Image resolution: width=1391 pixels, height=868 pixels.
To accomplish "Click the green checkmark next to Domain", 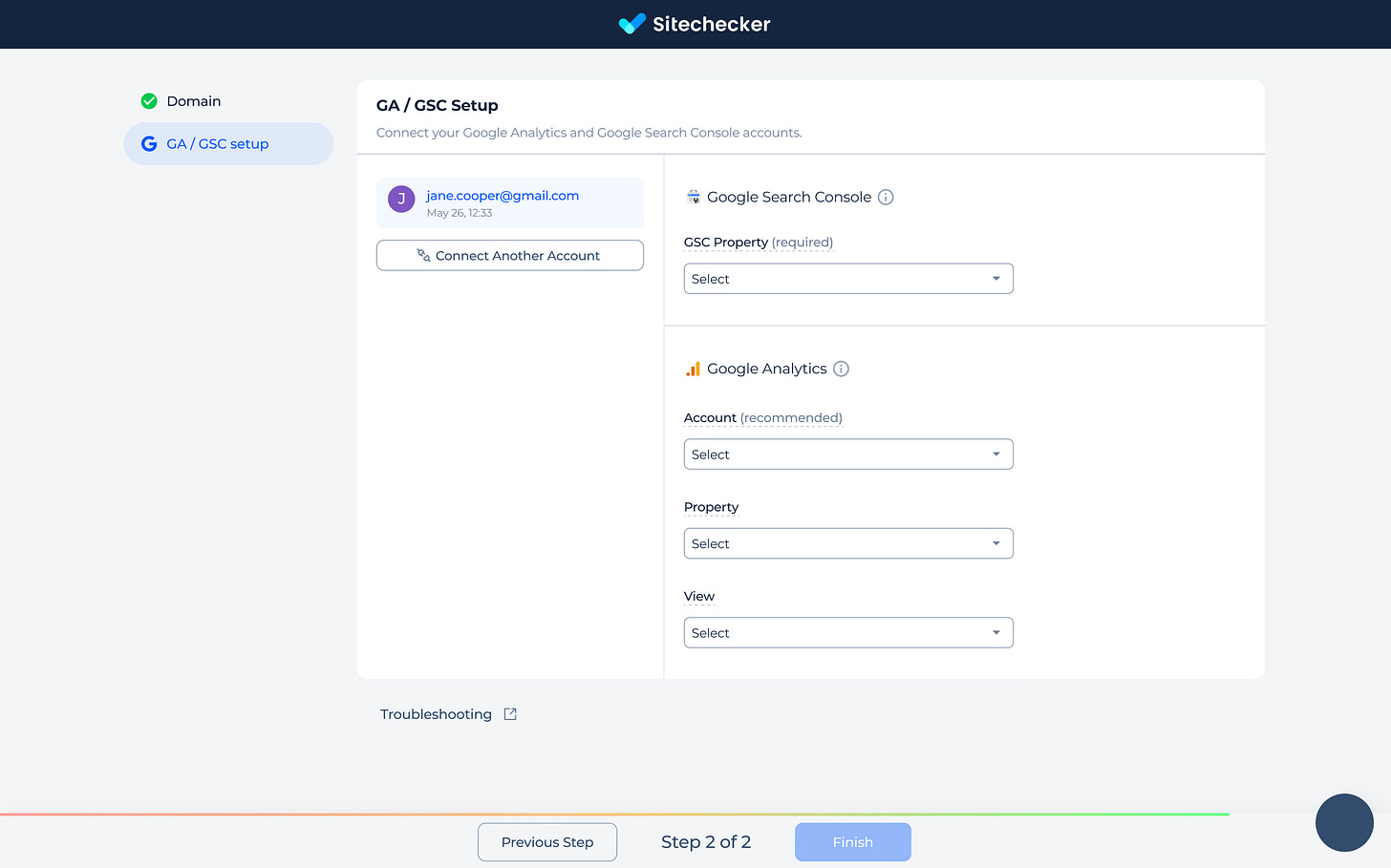I will click(x=149, y=101).
